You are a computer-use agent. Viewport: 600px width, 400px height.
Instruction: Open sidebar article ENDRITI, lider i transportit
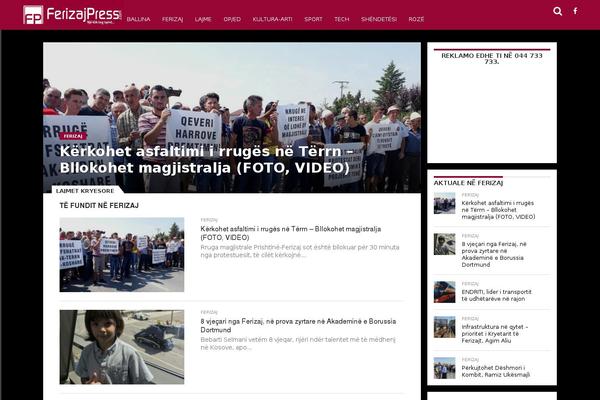pos(496,295)
